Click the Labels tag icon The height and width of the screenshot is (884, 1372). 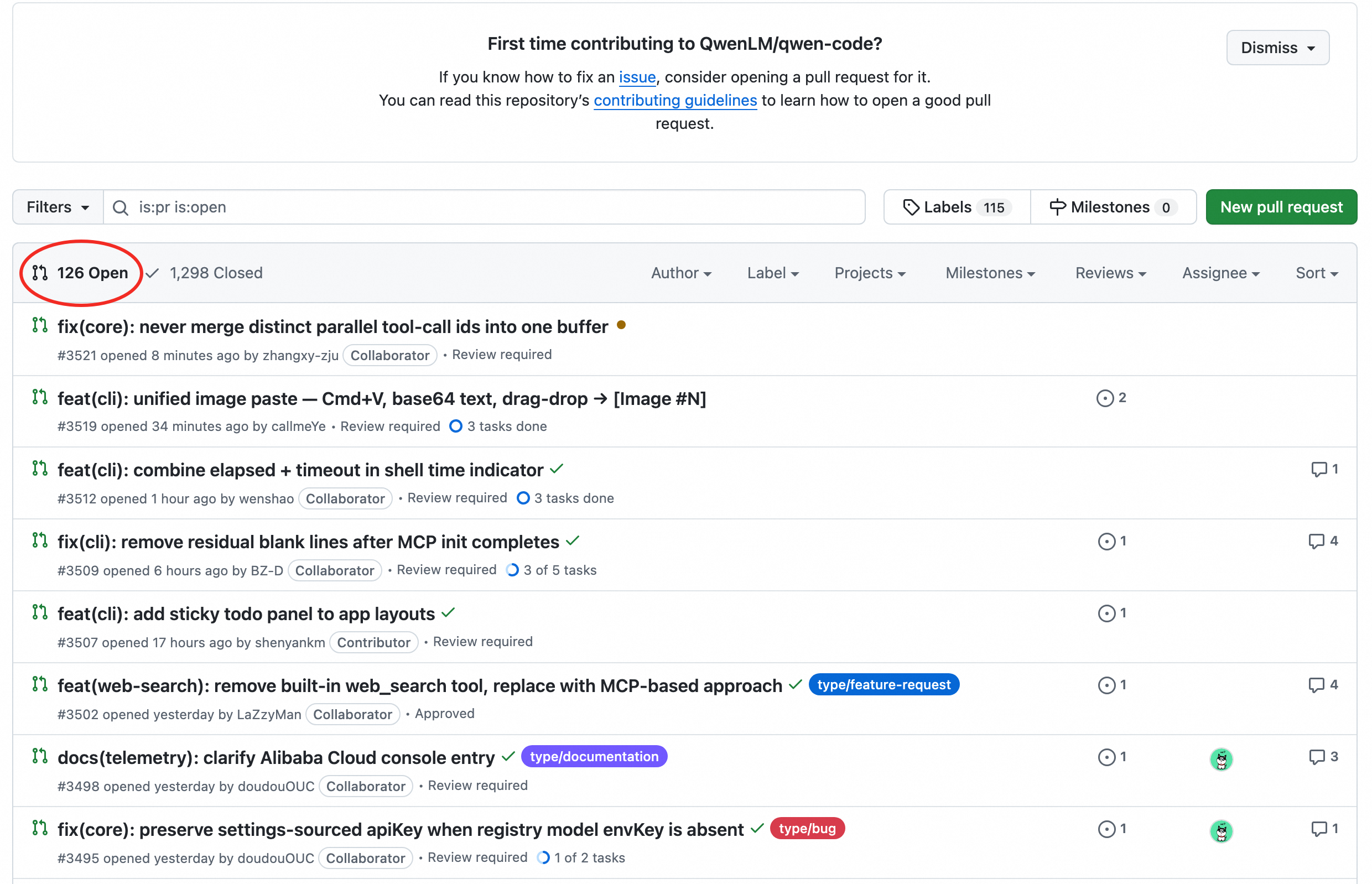[x=912, y=207]
